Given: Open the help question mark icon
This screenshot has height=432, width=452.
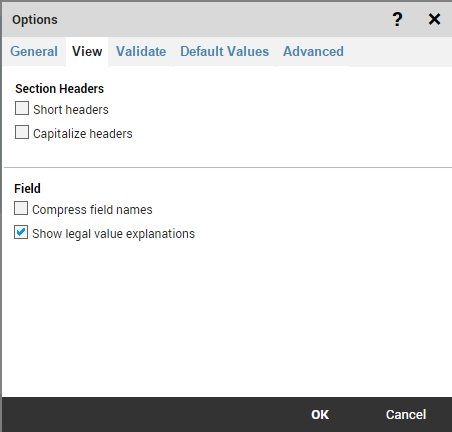Looking at the screenshot, I should tap(397, 19).
